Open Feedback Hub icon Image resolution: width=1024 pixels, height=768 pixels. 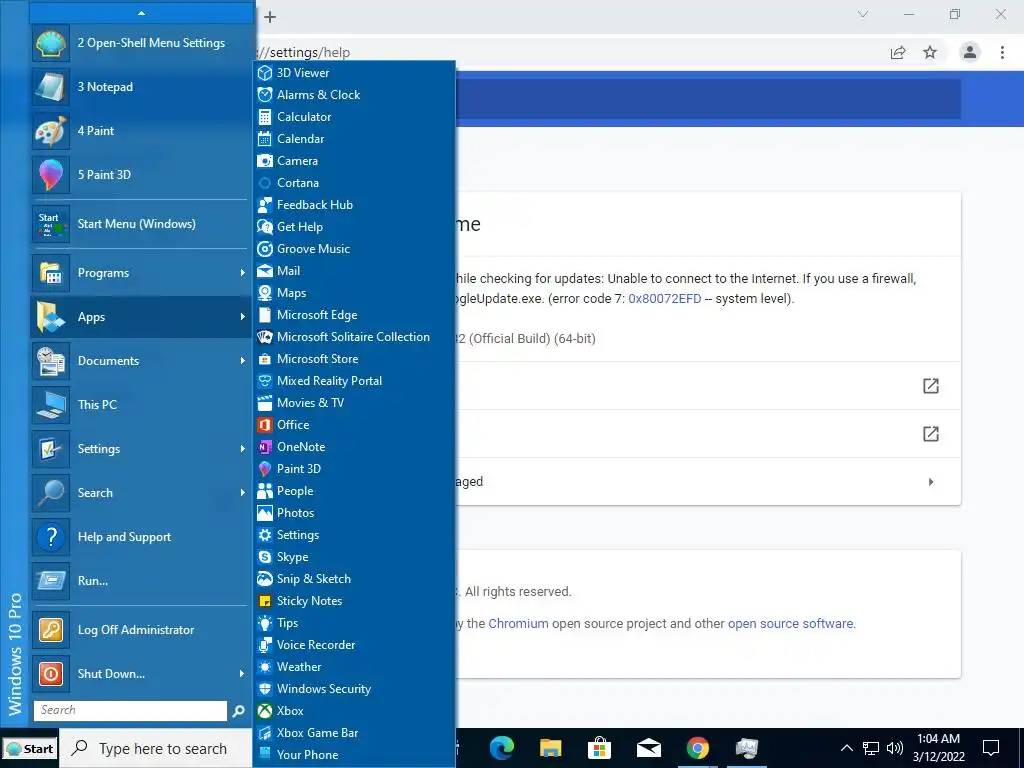click(264, 204)
